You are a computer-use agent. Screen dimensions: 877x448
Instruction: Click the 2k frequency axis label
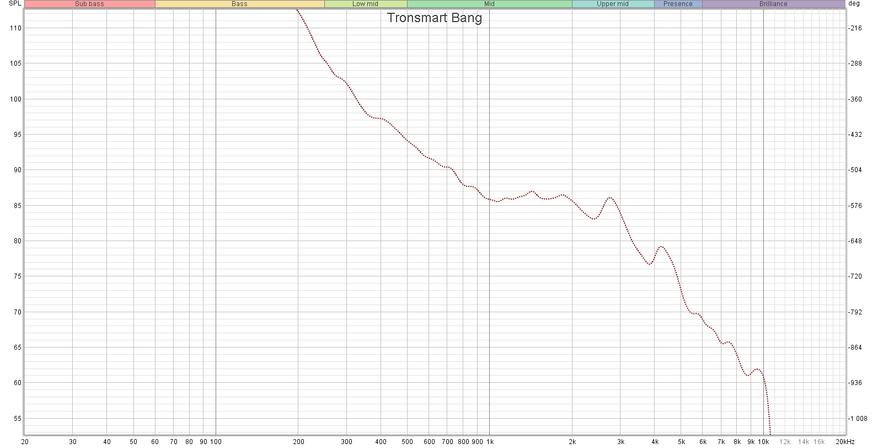point(572,442)
